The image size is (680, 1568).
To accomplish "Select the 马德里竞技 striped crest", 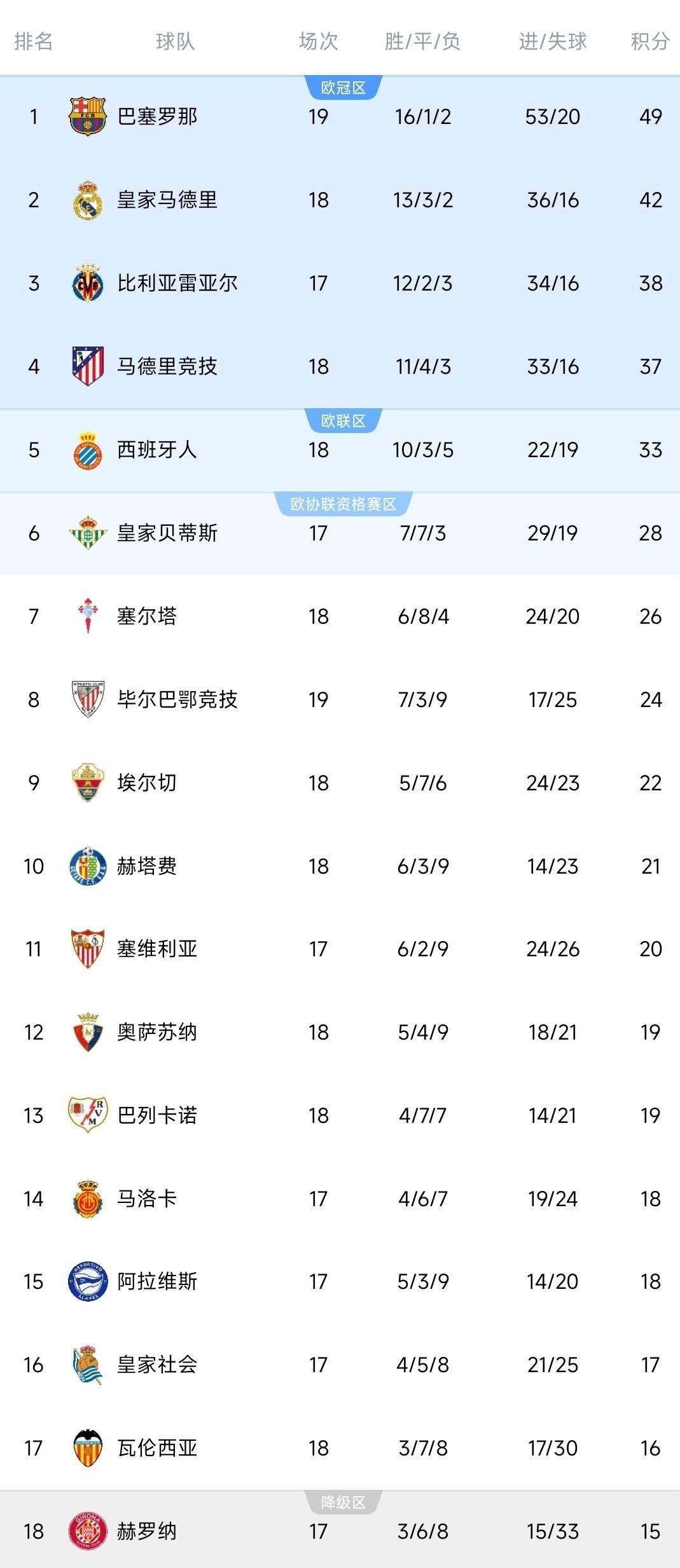I will [89, 366].
